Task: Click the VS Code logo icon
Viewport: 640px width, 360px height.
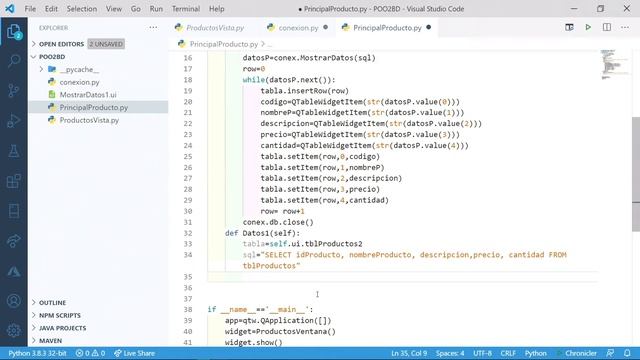Action: click(x=10, y=9)
